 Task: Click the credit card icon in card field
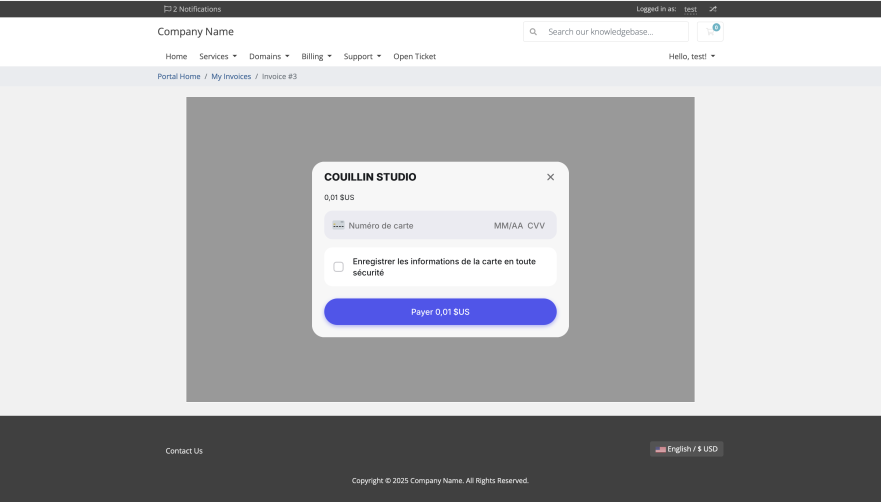pyautogui.click(x=338, y=225)
